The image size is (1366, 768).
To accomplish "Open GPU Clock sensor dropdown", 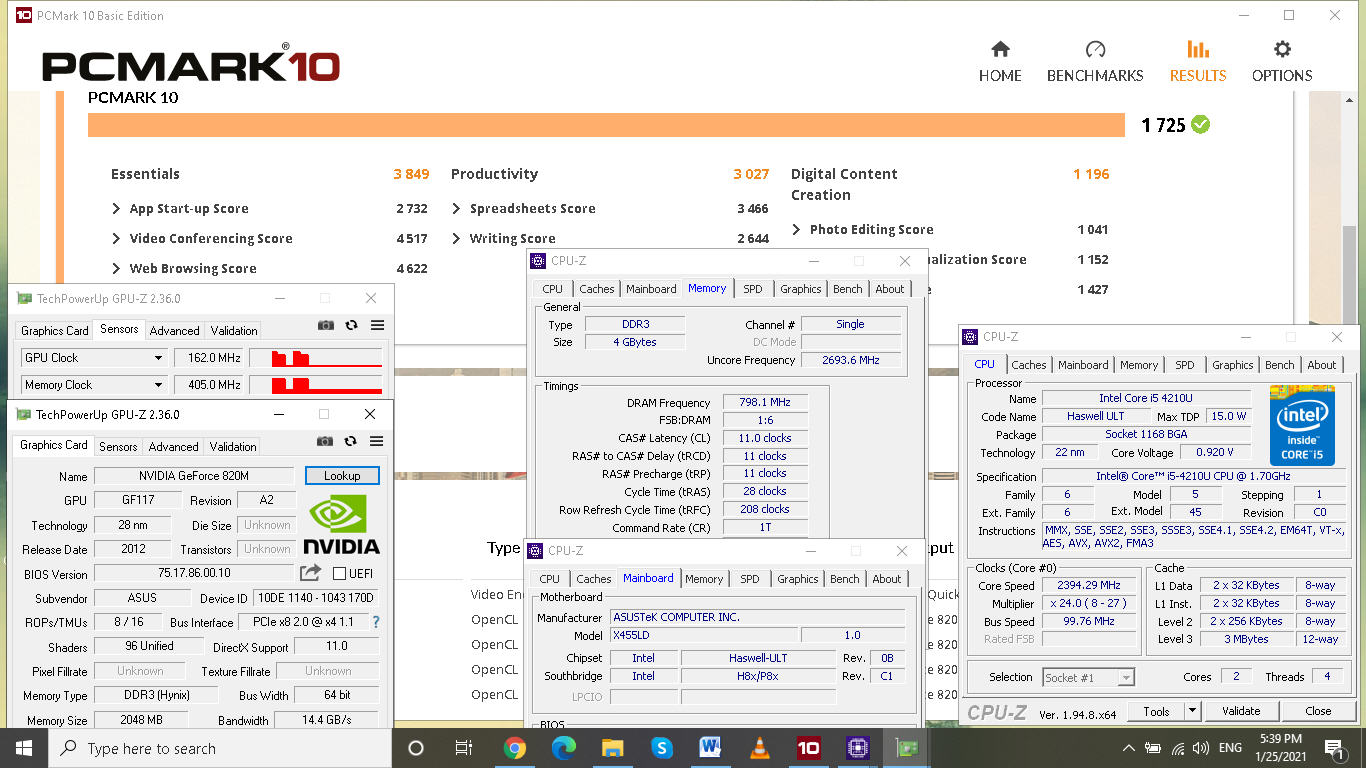I will click(x=158, y=358).
